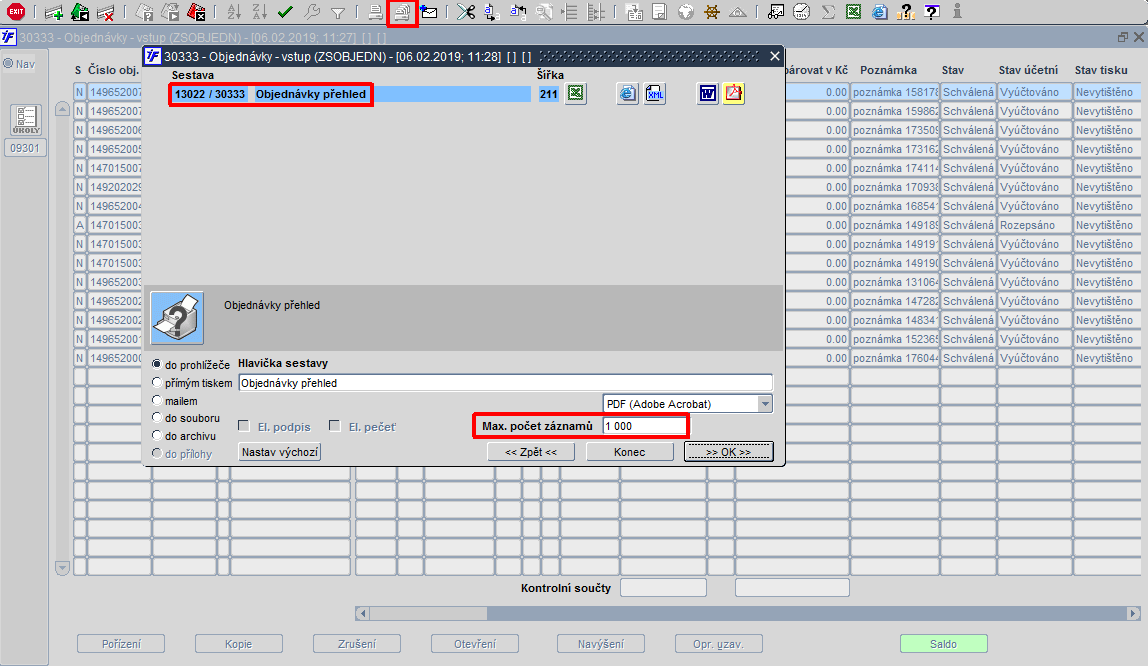Screen dimensions: 1148x666
Task: Click the << Zpět << button
Action: 531,452
